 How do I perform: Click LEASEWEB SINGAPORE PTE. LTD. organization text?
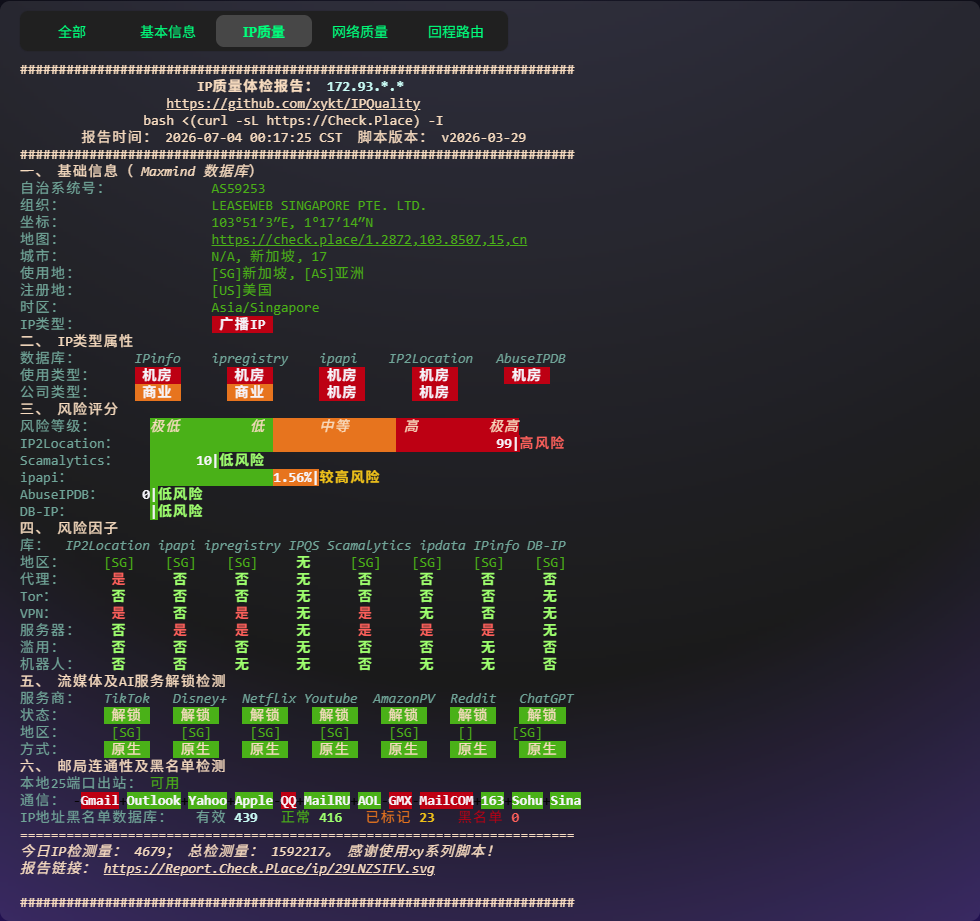[x=319, y=206]
